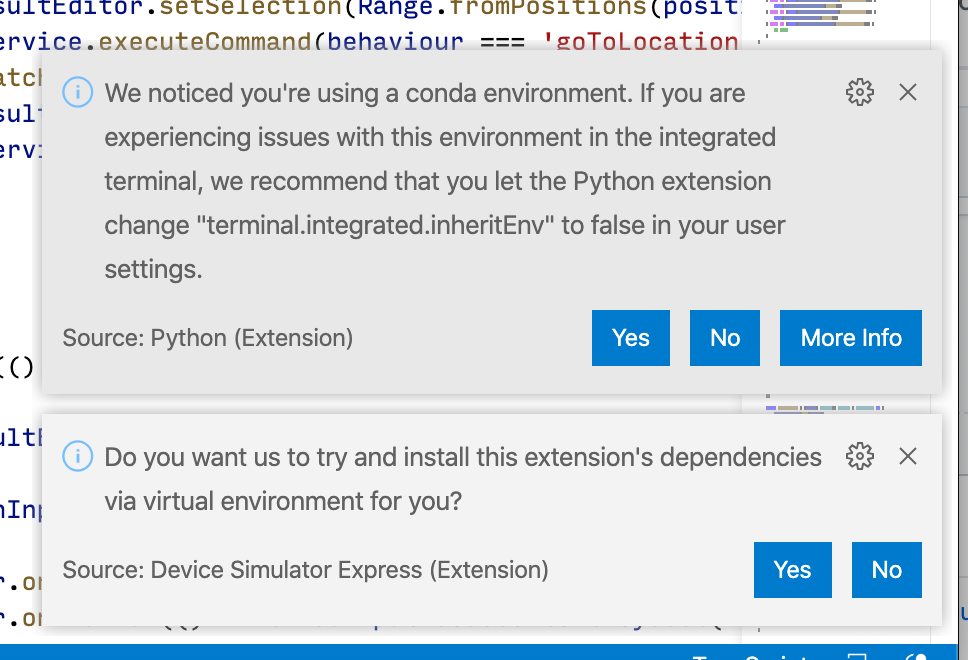Click the info icon on the conda environment notification
Image resolution: width=968 pixels, height=660 pixels.
coord(78,92)
